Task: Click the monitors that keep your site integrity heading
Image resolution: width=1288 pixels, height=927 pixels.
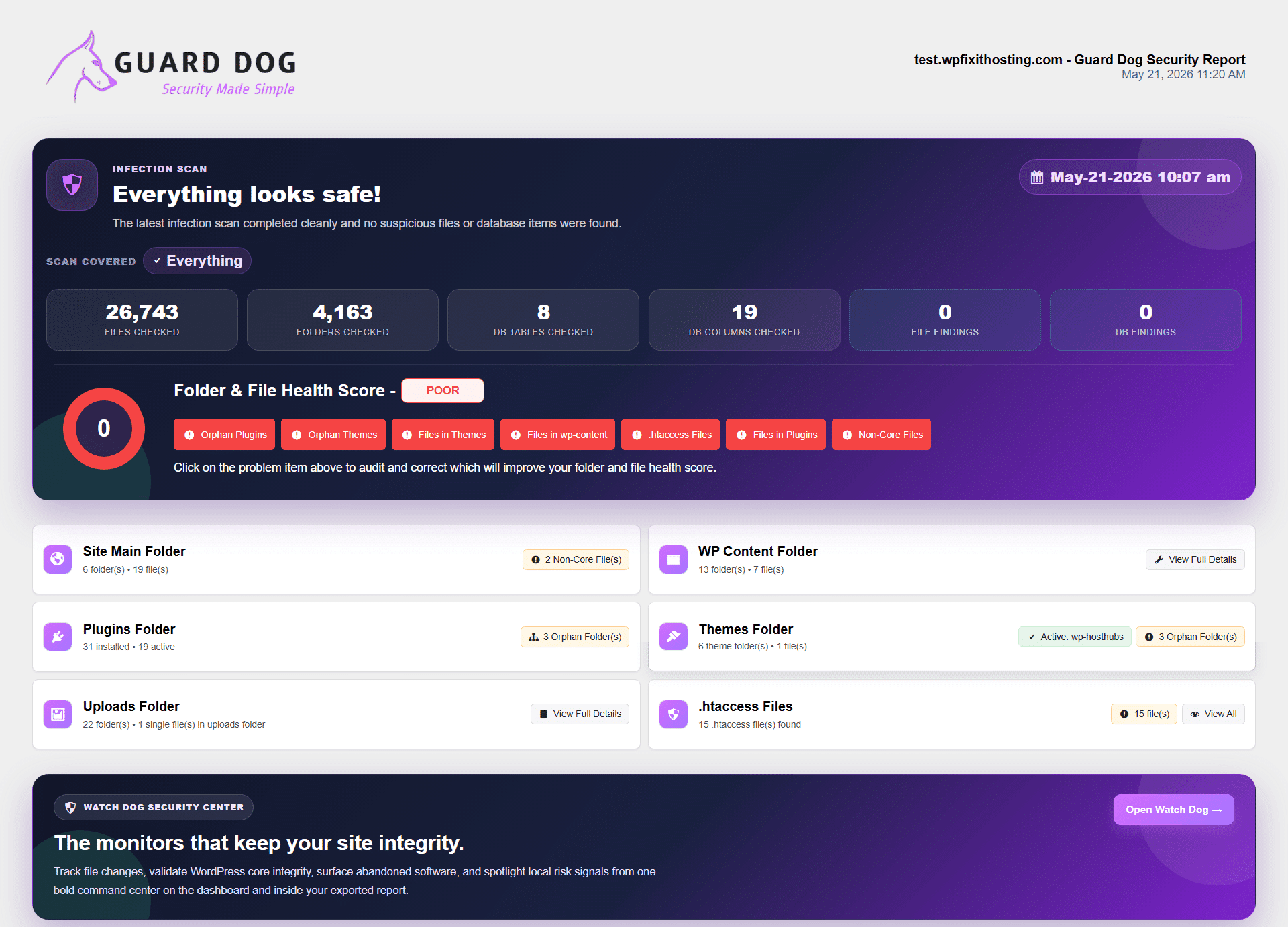Action: click(x=259, y=842)
